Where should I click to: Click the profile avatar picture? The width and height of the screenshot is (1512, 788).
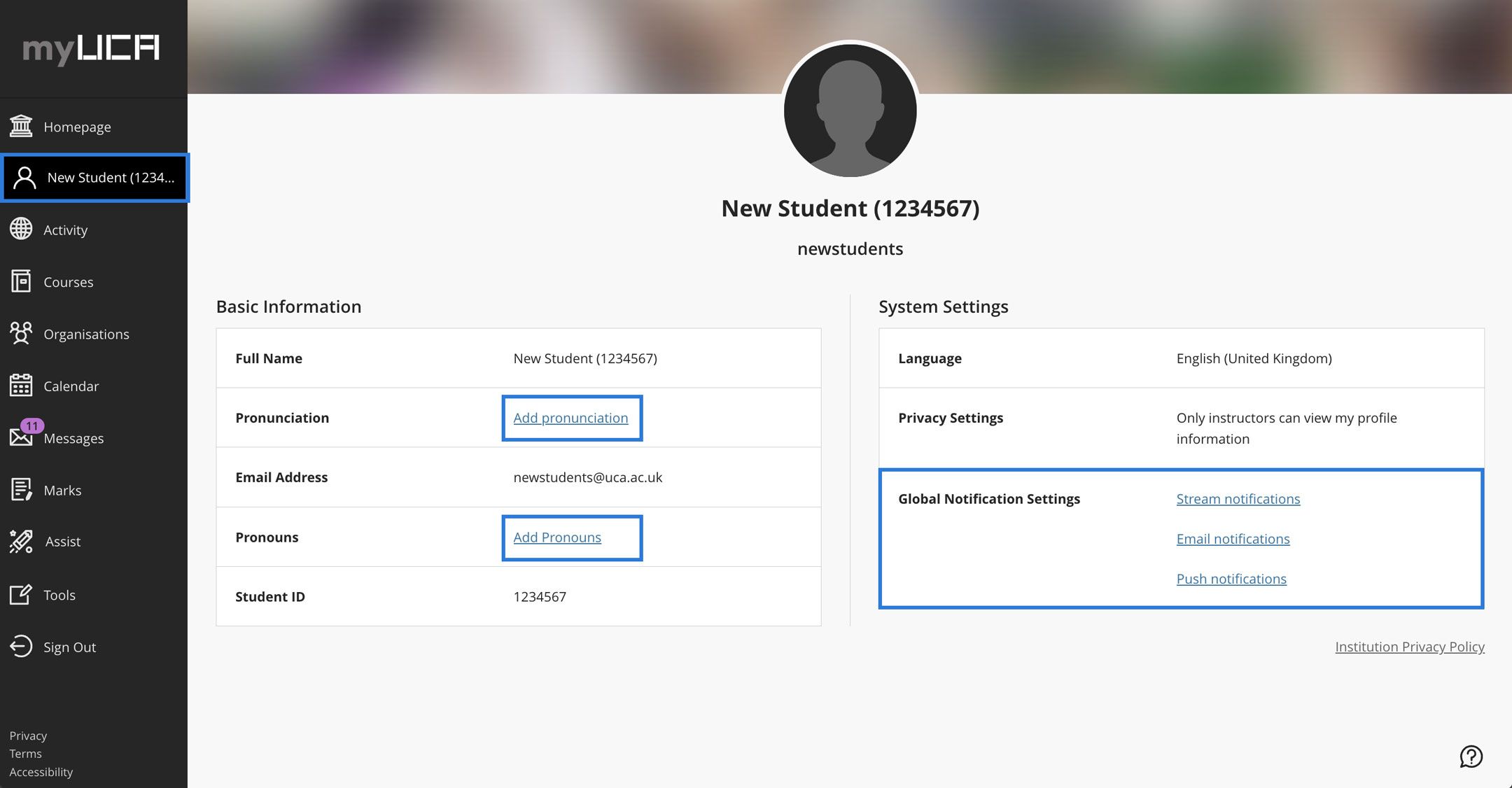click(850, 111)
